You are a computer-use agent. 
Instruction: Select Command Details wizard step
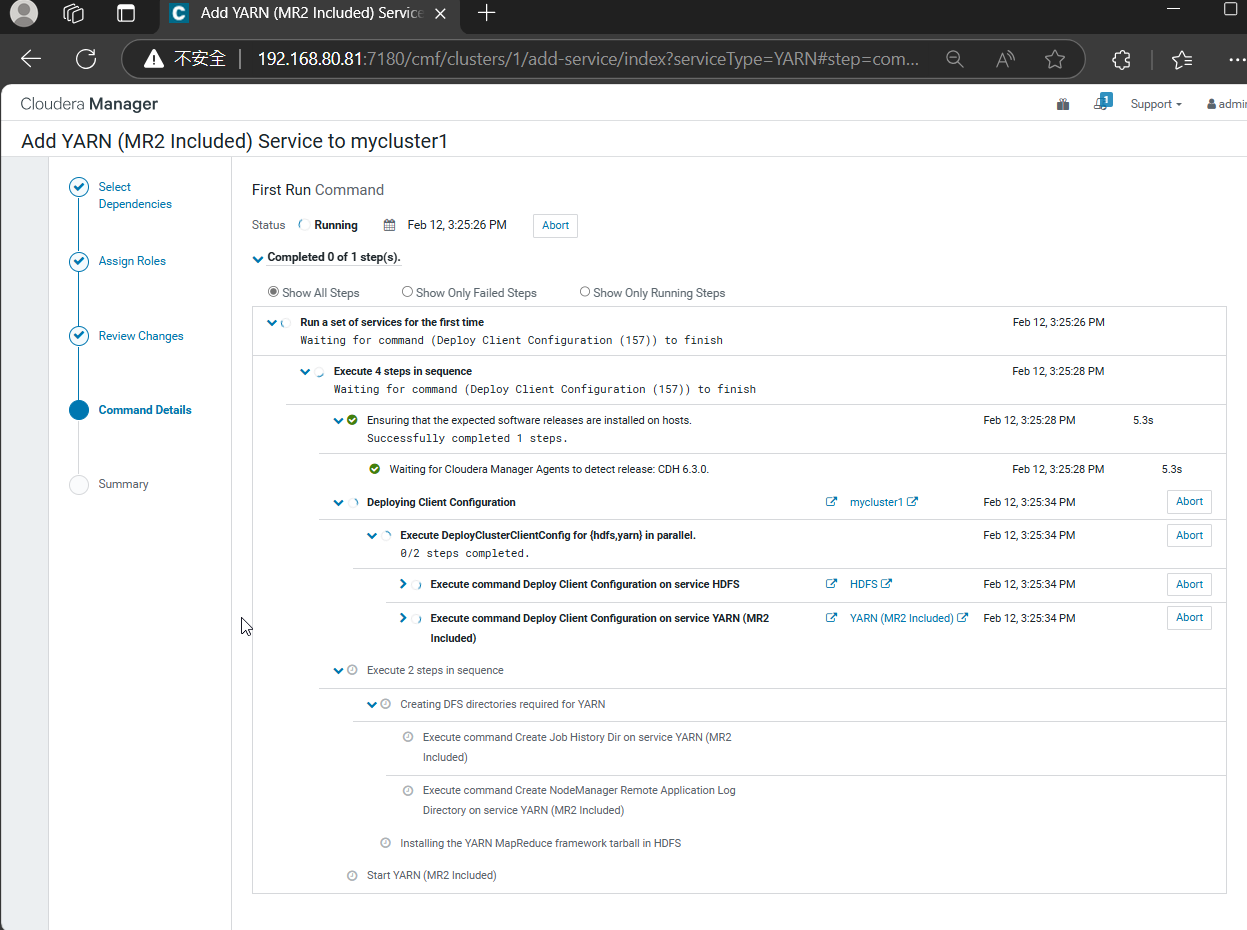pos(145,410)
